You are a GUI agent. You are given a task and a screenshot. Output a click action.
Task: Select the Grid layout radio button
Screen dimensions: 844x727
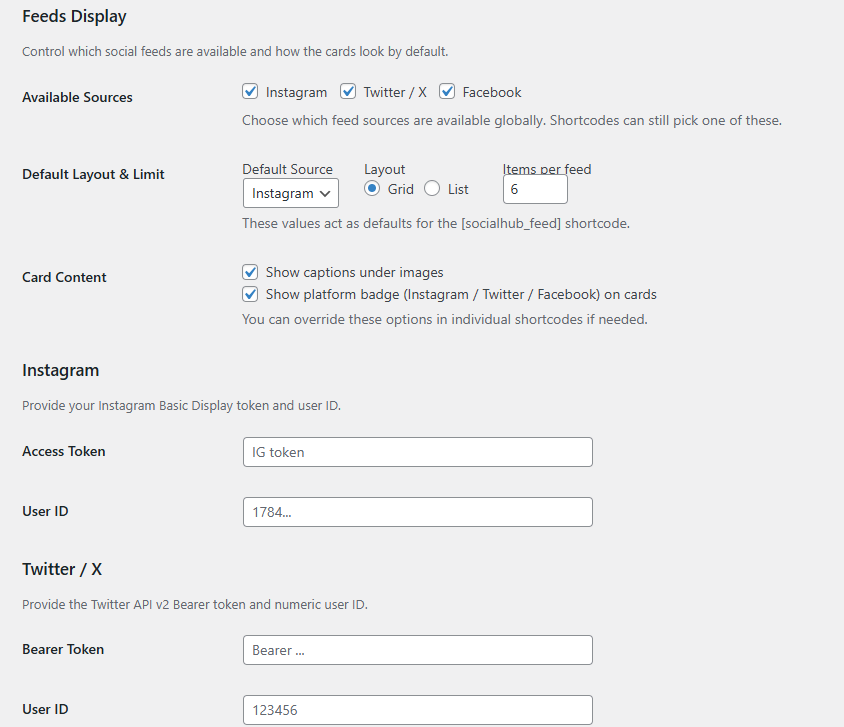pyautogui.click(x=372, y=189)
